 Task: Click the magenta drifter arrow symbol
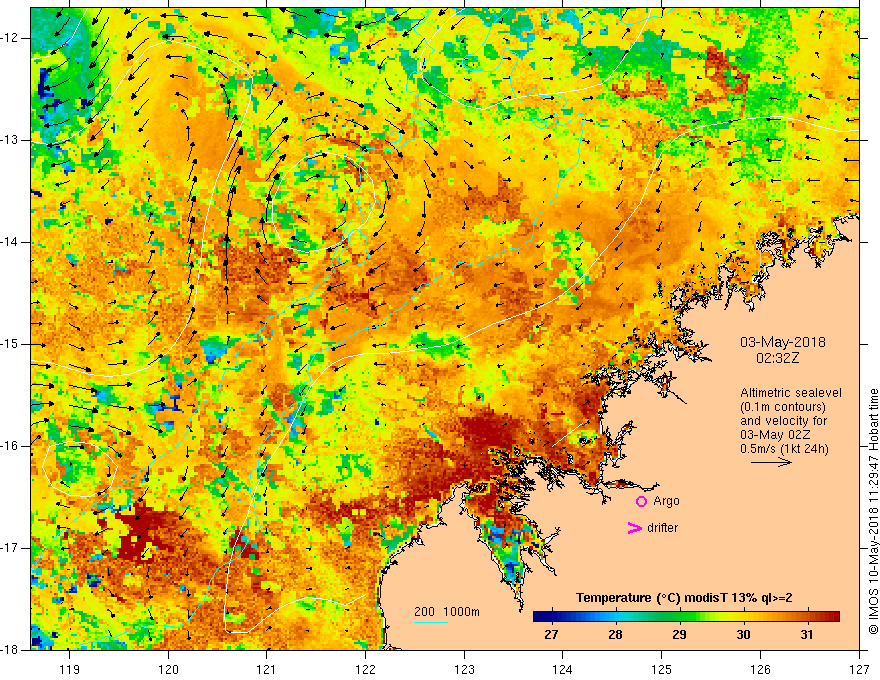point(634,528)
